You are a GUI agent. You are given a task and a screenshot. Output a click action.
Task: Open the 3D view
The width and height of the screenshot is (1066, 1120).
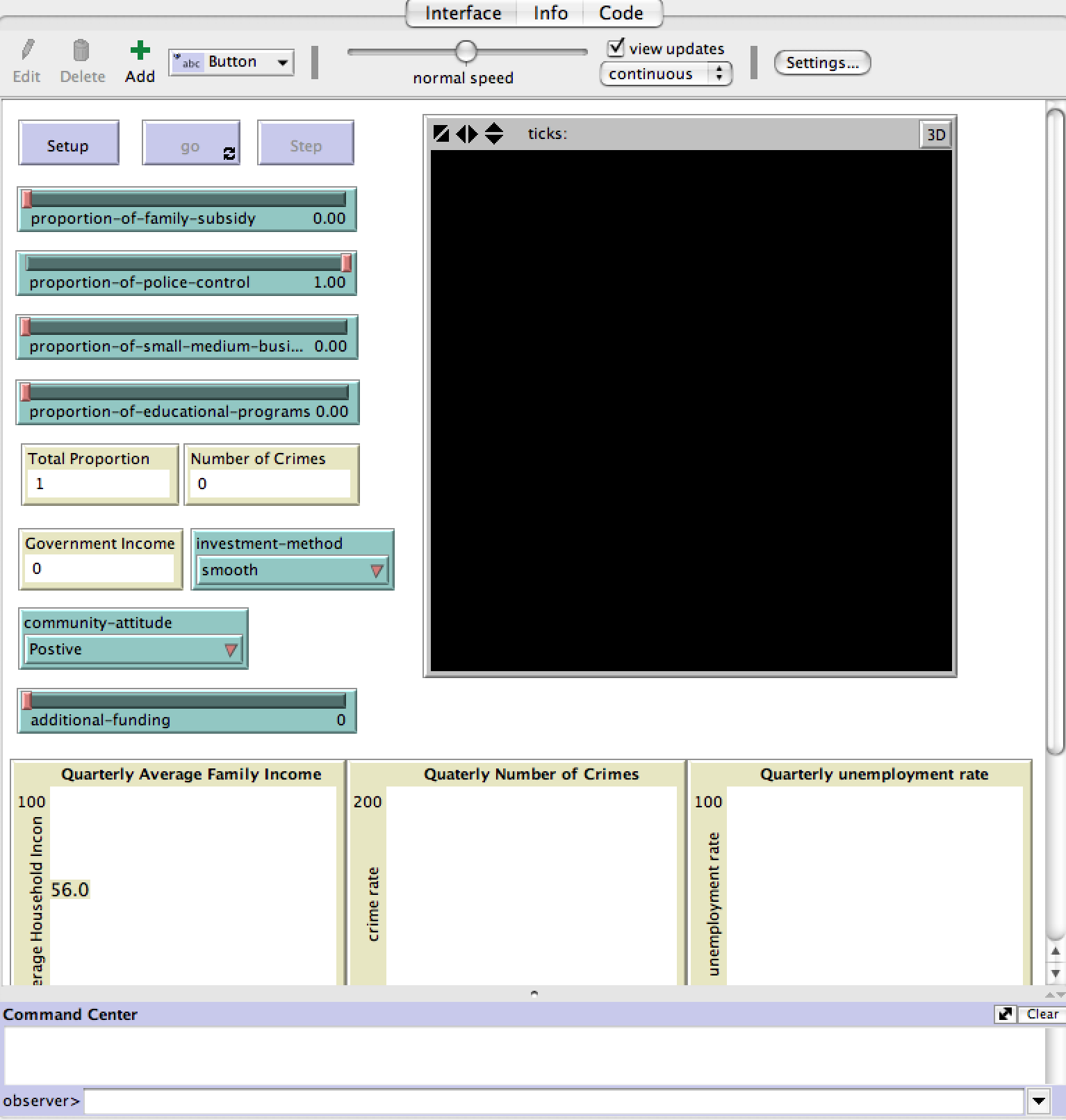coord(935,135)
